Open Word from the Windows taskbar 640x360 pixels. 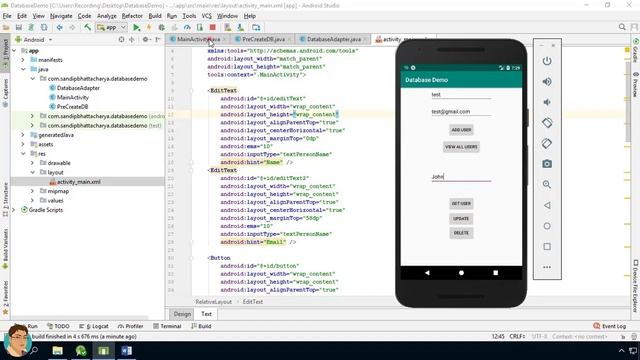pos(127,351)
